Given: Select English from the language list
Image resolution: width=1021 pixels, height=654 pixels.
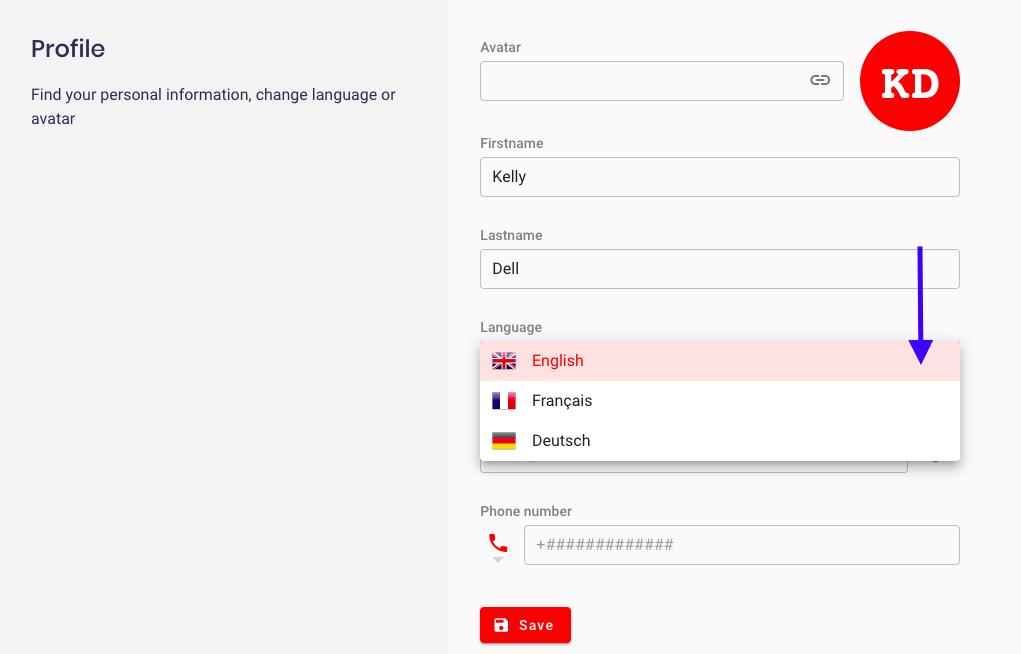Looking at the screenshot, I should tap(720, 361).
